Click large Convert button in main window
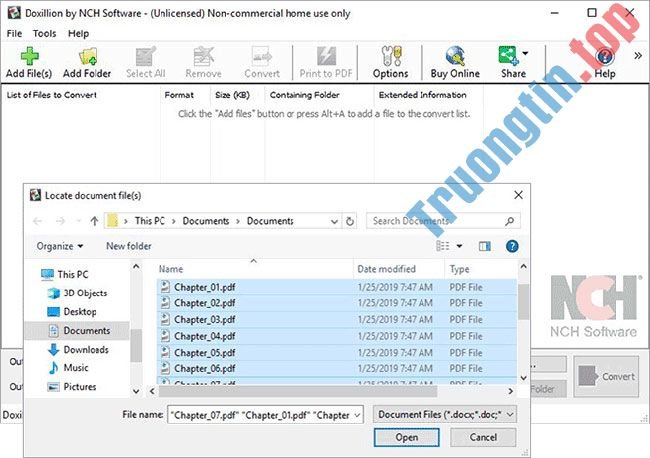The height and width of the screenshot is (458, 650). pyautogui.click(x=606, y=376)
